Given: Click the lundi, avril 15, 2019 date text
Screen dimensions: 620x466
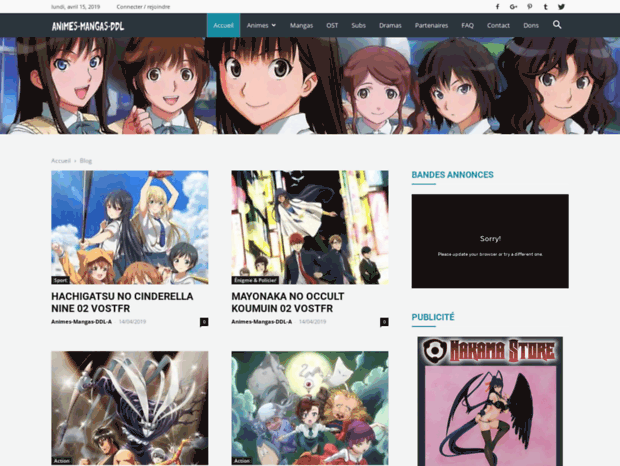Looking at the screenshot, I should (x=76, y=7).
